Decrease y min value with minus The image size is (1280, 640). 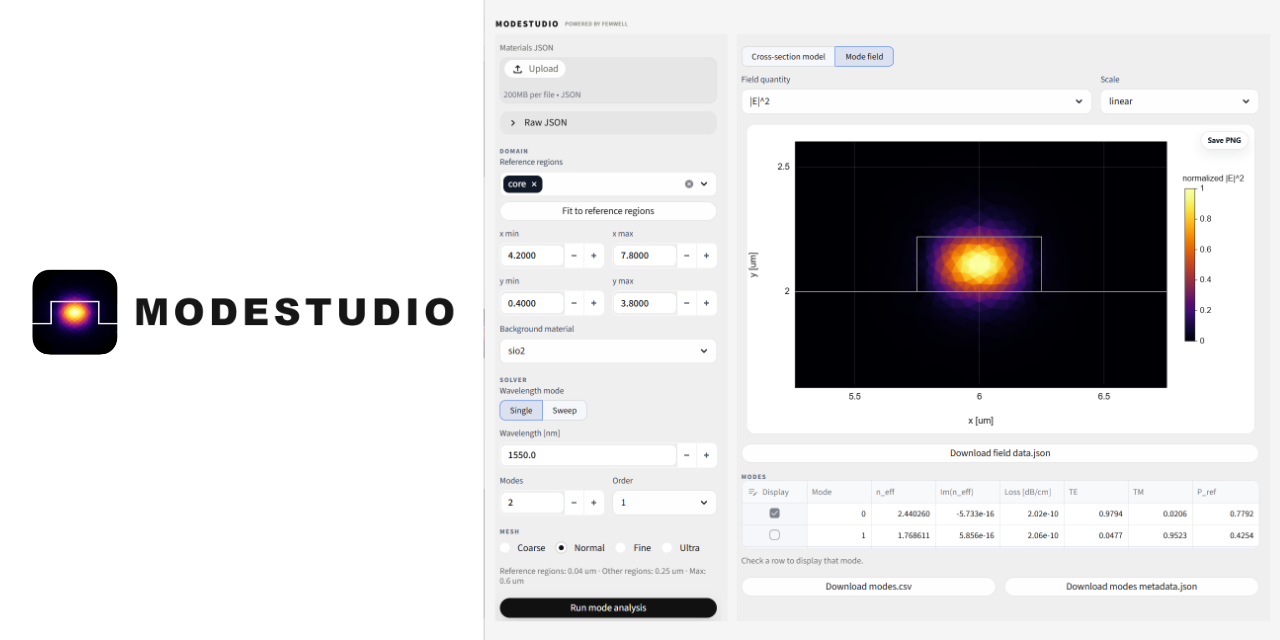coord(574,303)
